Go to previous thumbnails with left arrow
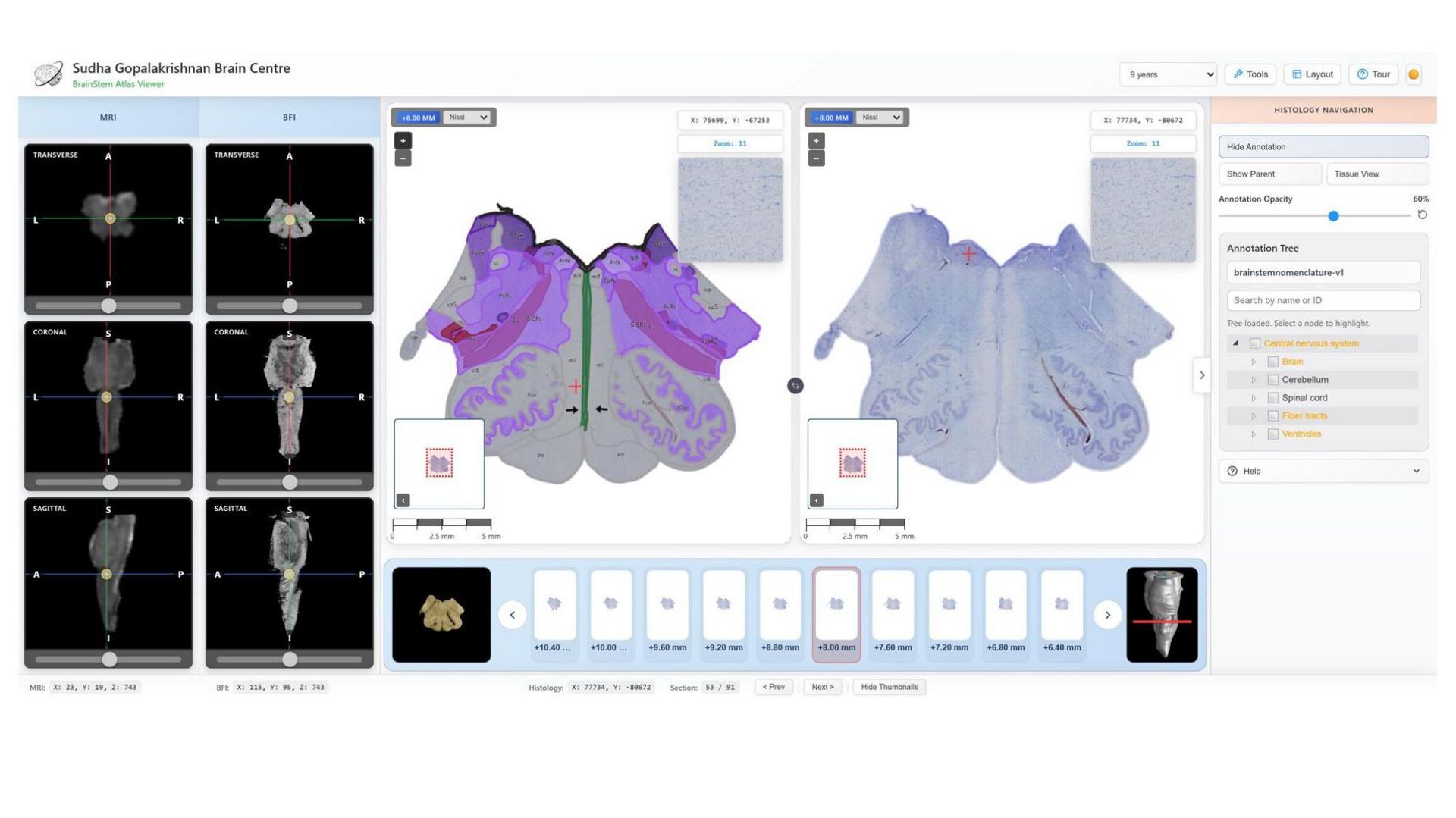Viewport: 1456px width, 818px height. 513,615
